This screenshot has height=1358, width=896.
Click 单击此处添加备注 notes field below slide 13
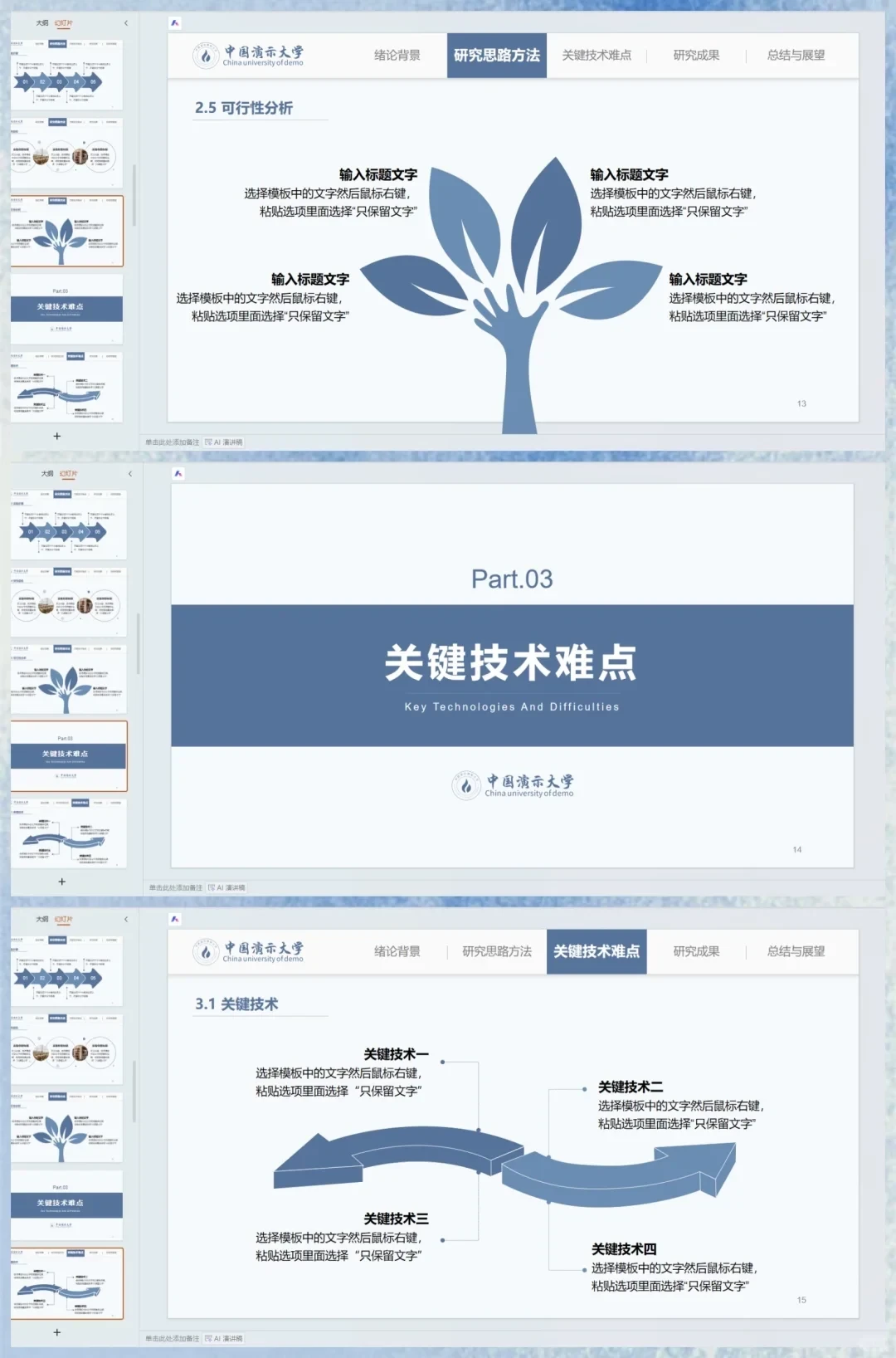[x=173, y=442]
